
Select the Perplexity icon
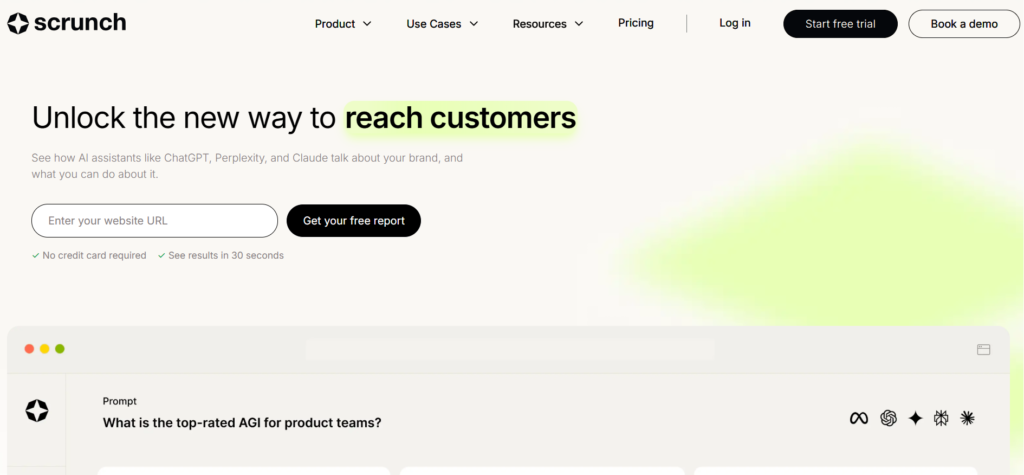pos(941,419)
